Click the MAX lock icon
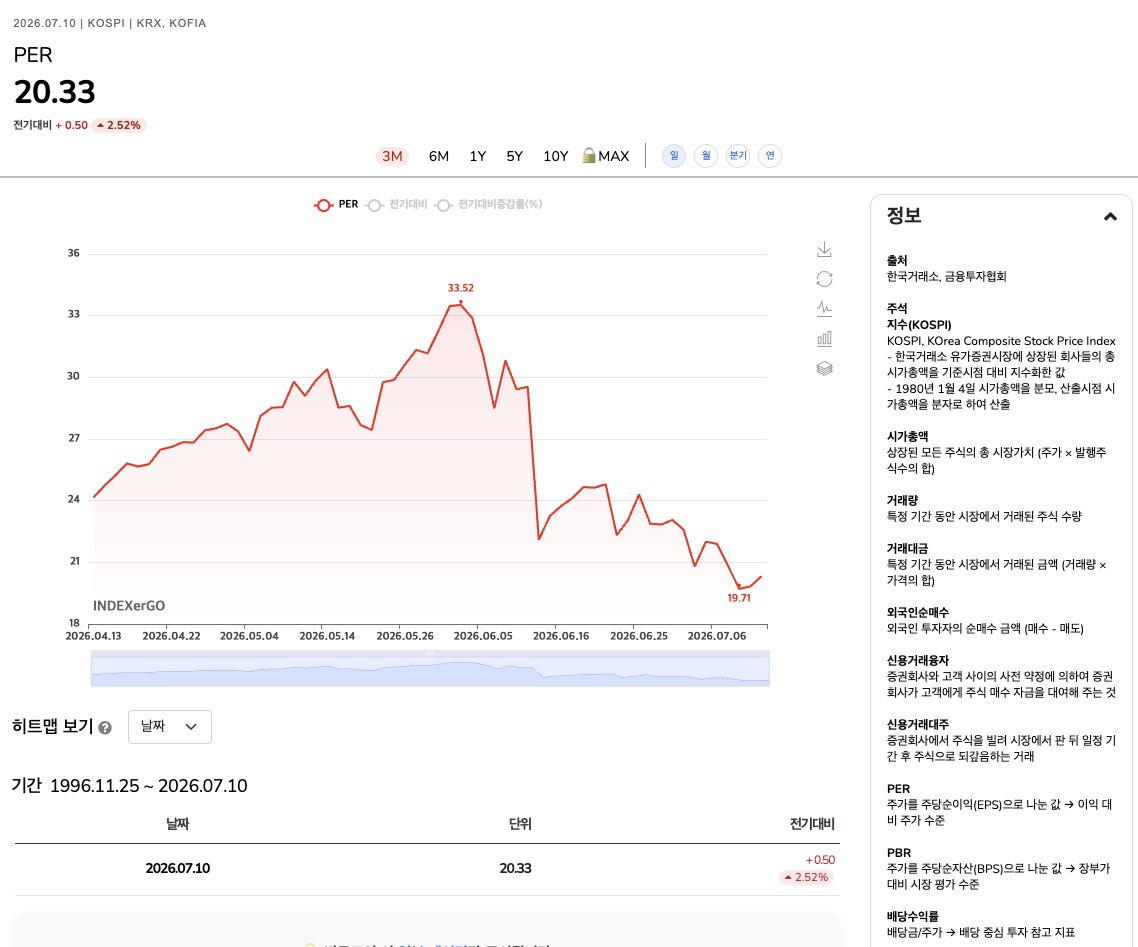 coord(589,155)
